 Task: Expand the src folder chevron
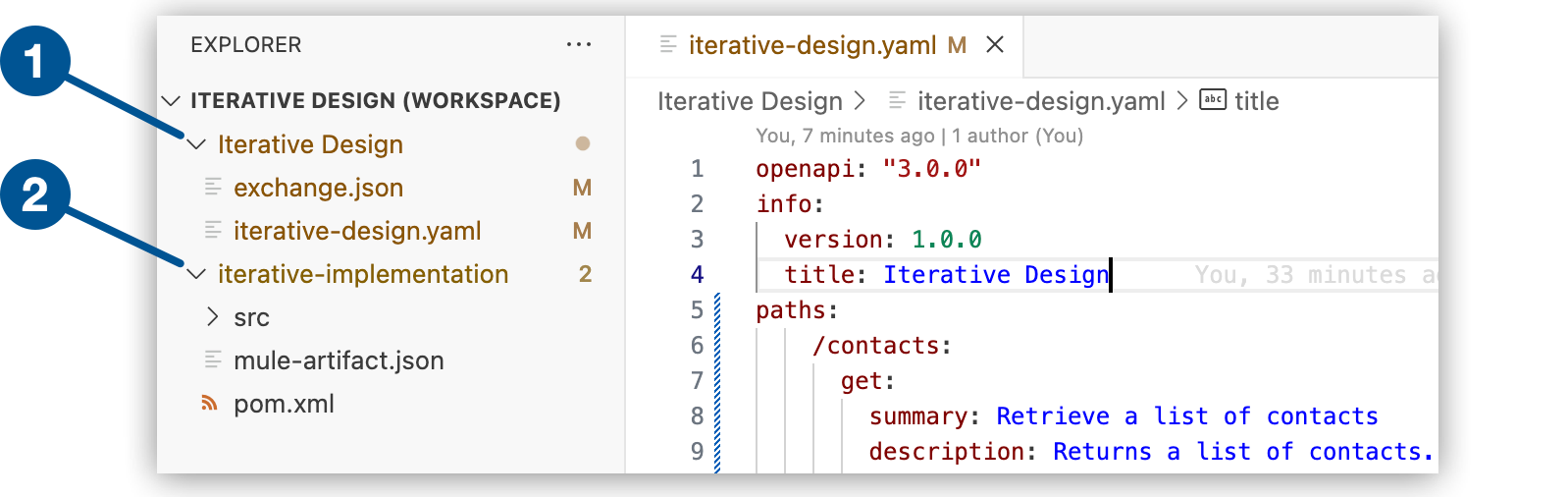pos(212,316)
